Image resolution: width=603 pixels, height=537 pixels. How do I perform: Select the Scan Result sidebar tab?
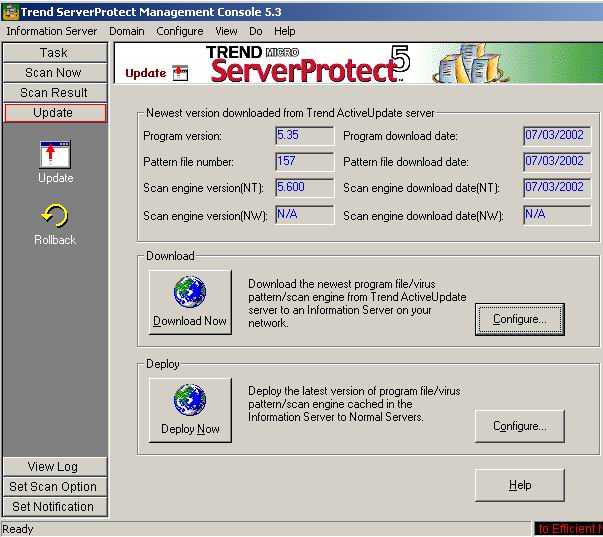[x=55, y=93]
